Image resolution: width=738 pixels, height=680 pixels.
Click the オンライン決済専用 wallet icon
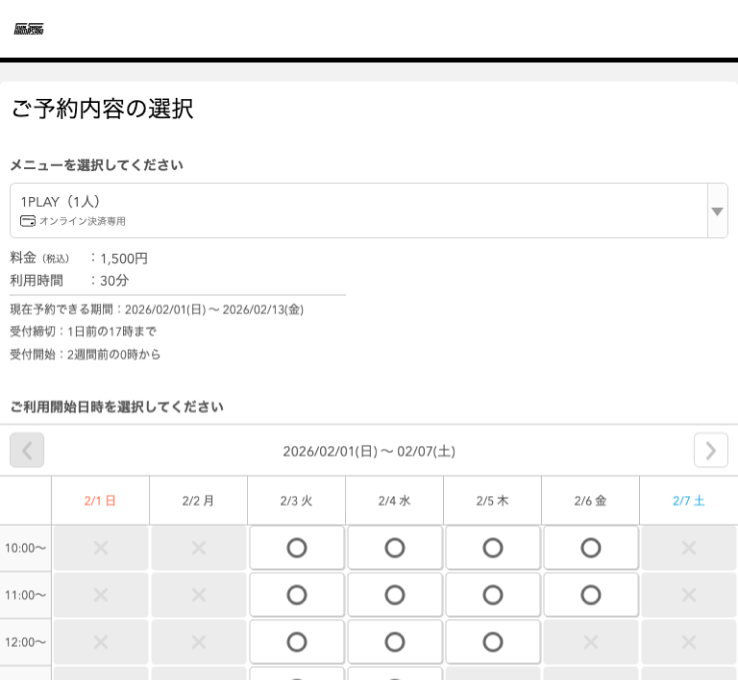pyautogui.click(x=28, y=221)
